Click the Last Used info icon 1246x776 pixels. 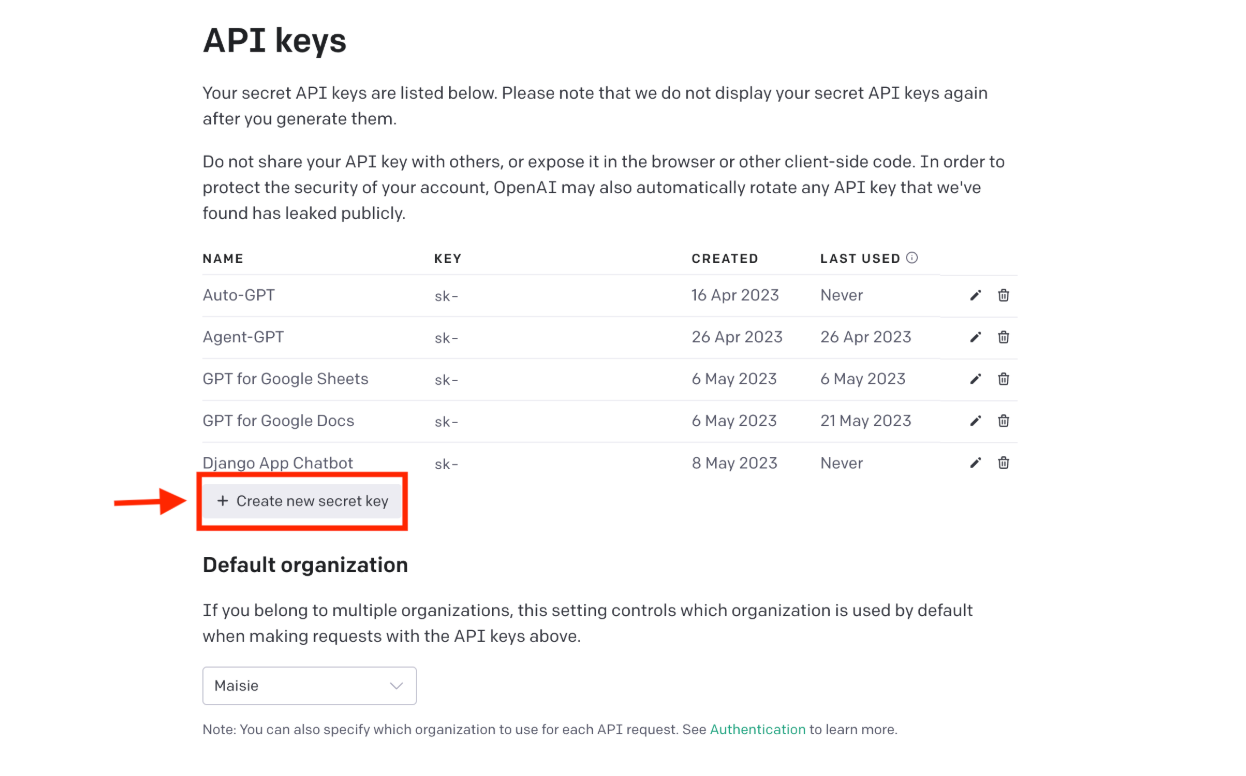[x=912, y=258]
